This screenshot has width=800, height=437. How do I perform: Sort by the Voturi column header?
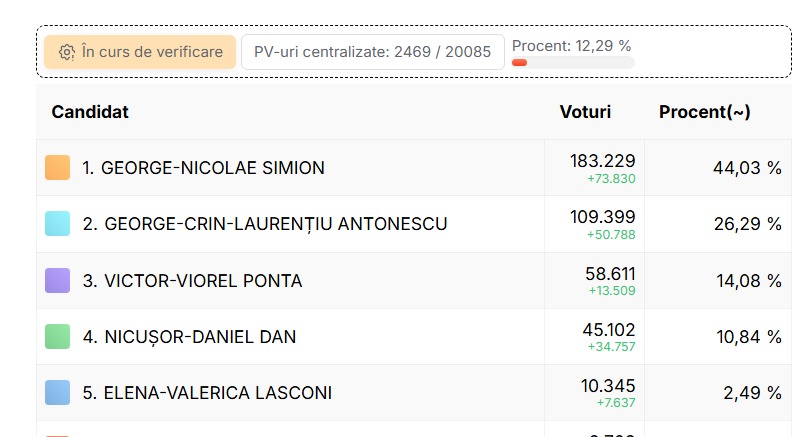pos(585,112)
